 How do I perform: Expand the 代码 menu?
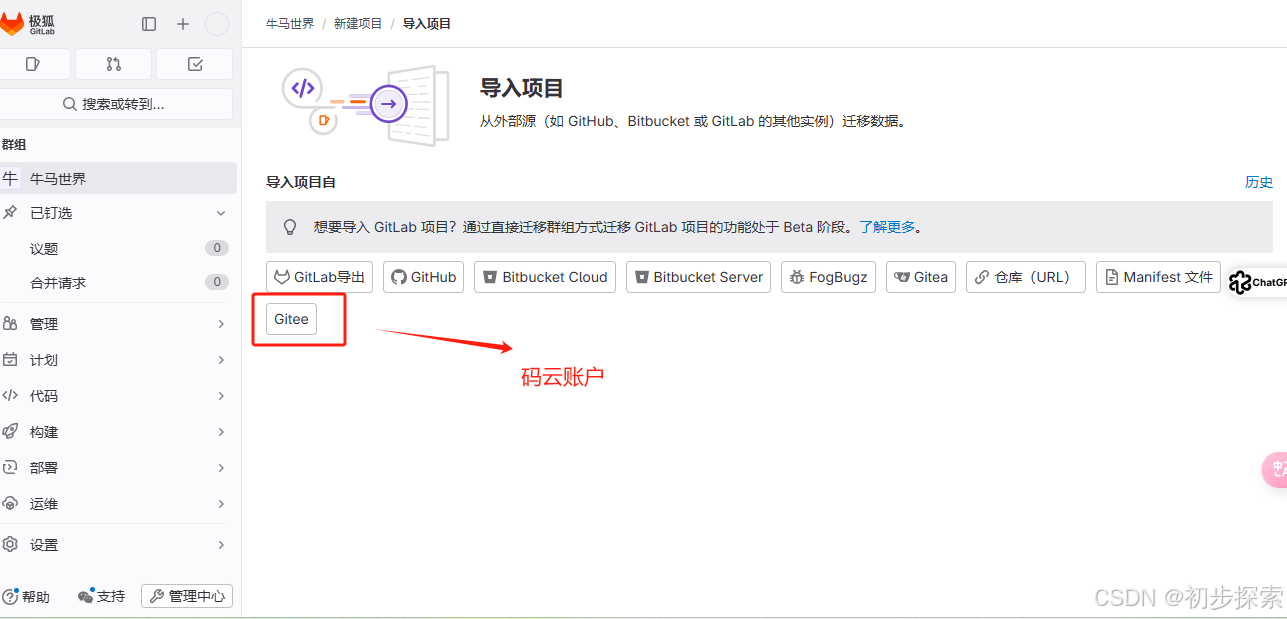(118, 396)
